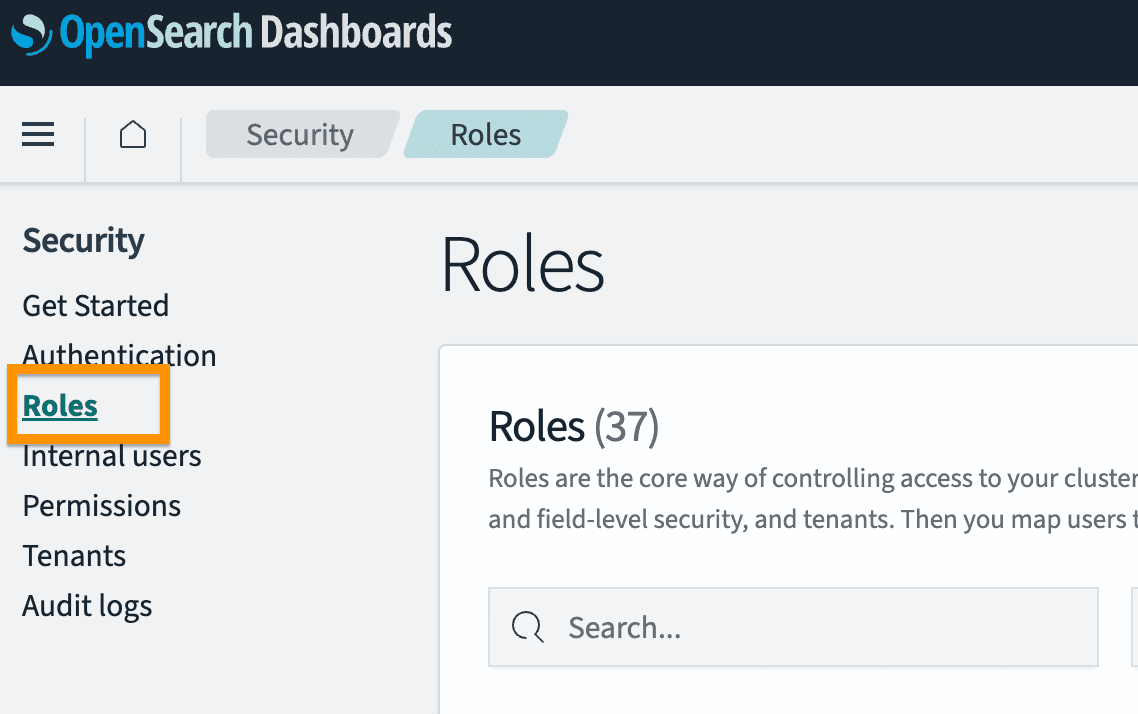
Task: Go to the Permissions page
Action: point(102,506)
